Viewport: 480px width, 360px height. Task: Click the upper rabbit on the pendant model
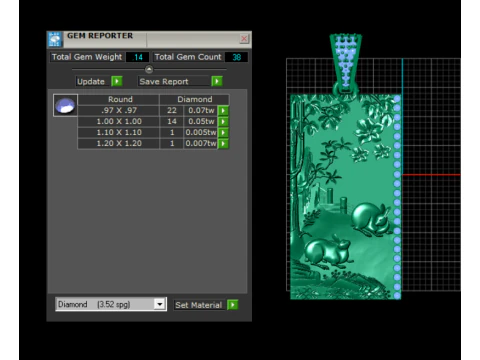pos(371,219)
